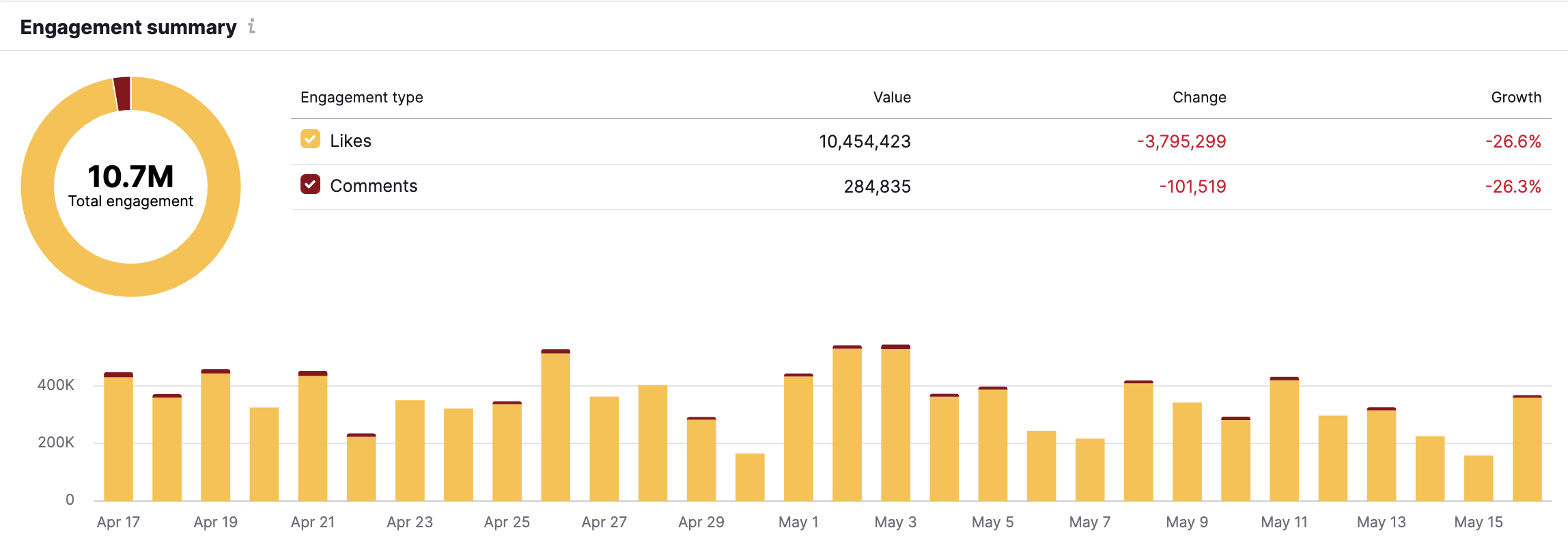
Task: Click the Comments growth -26.3% value
Action: point(1513,186)
